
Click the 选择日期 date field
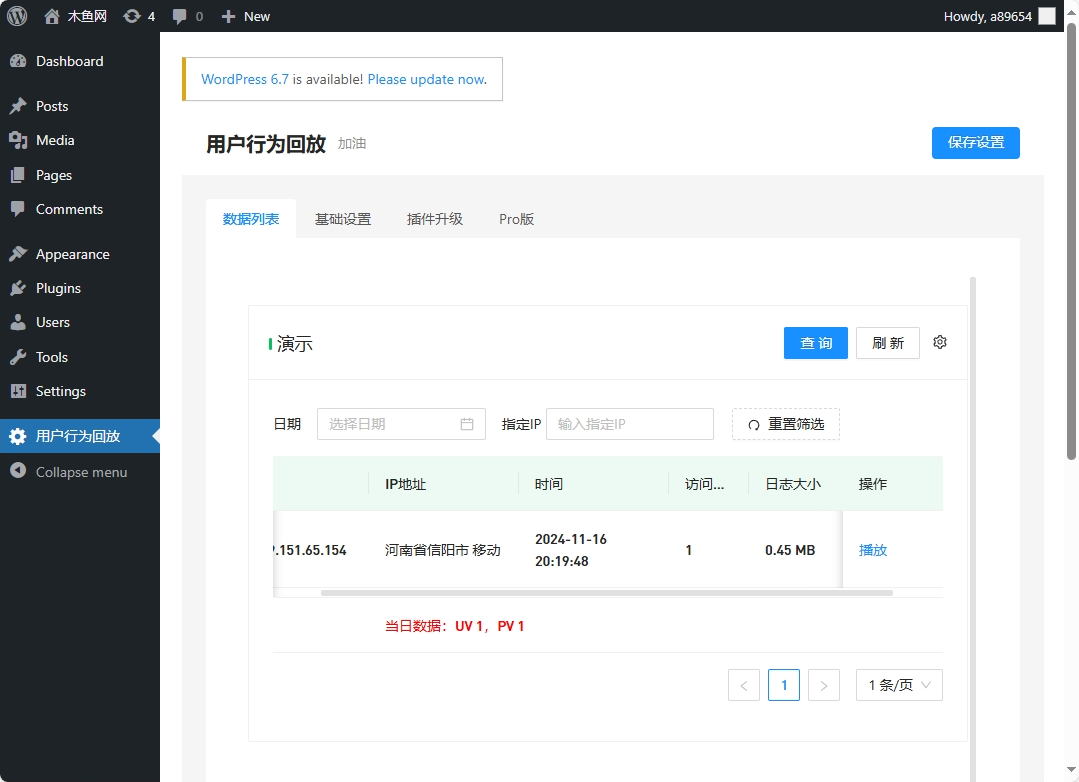click(400, 424)
